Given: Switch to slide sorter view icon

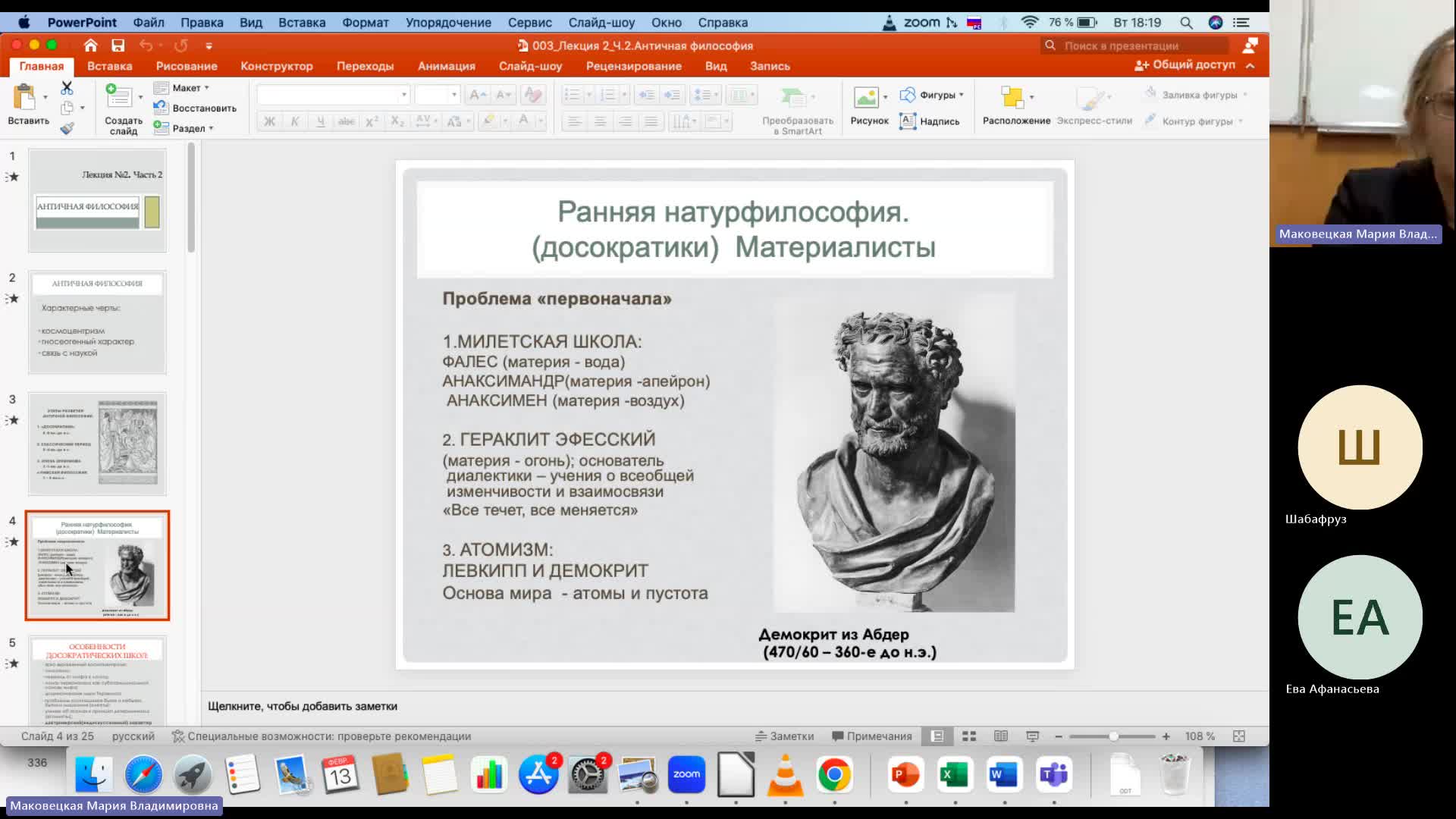Looking at the screenshot, I should click(969, 736).
